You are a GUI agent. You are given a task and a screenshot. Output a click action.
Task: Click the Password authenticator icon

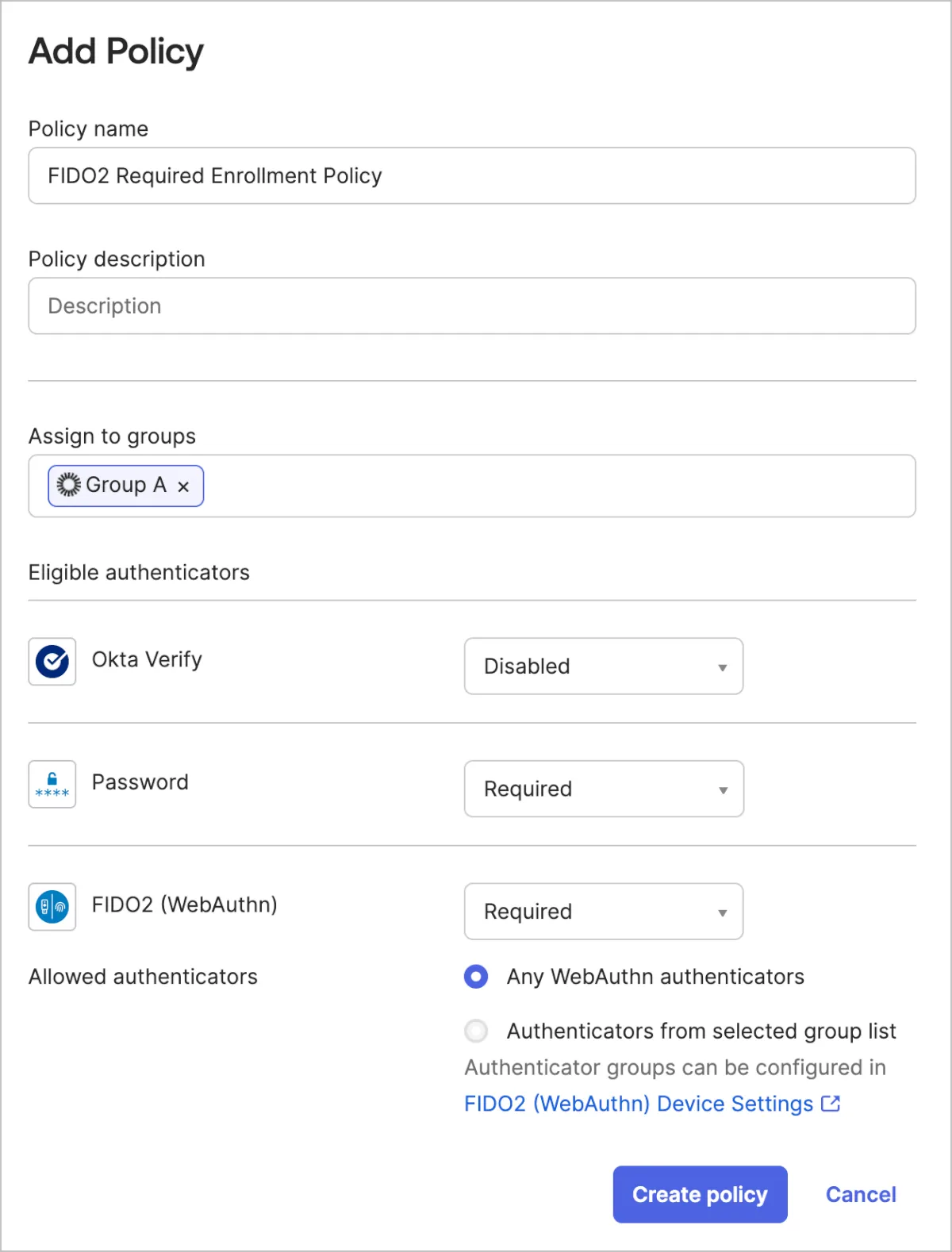pos(52,784)
